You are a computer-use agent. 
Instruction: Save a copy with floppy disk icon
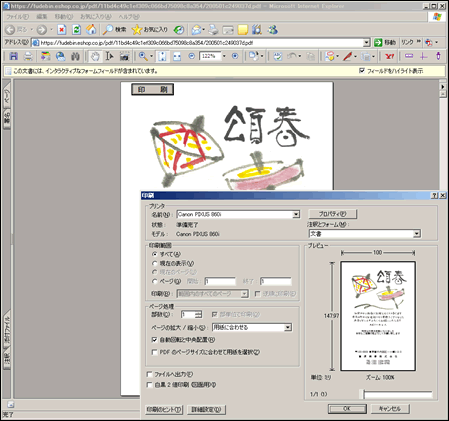point(13,56)
